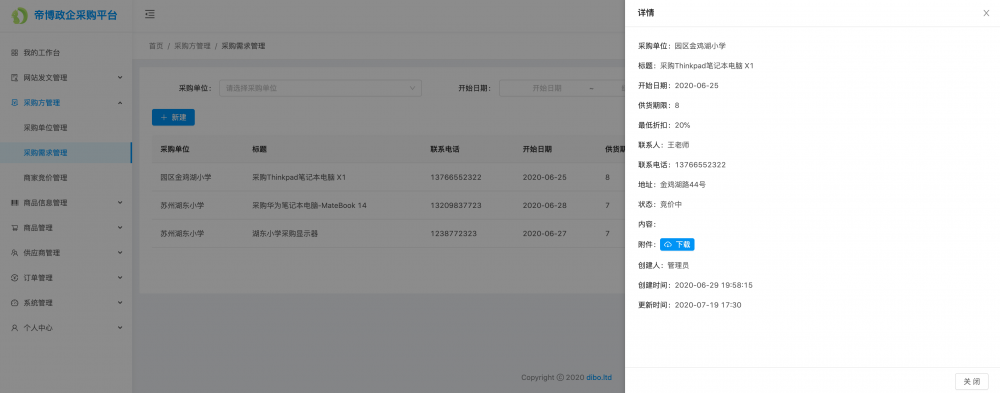This screenshot has height=393, width=1000.
Task: Click the 首页 breadcrumb link
Action: (156, 46)
